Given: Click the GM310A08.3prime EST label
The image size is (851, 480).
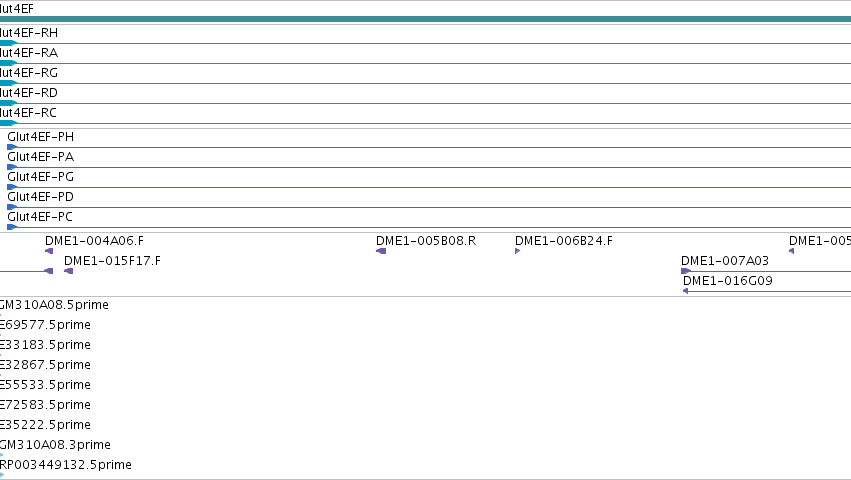Looking at the screenshot, I should [x=55, y=445].
